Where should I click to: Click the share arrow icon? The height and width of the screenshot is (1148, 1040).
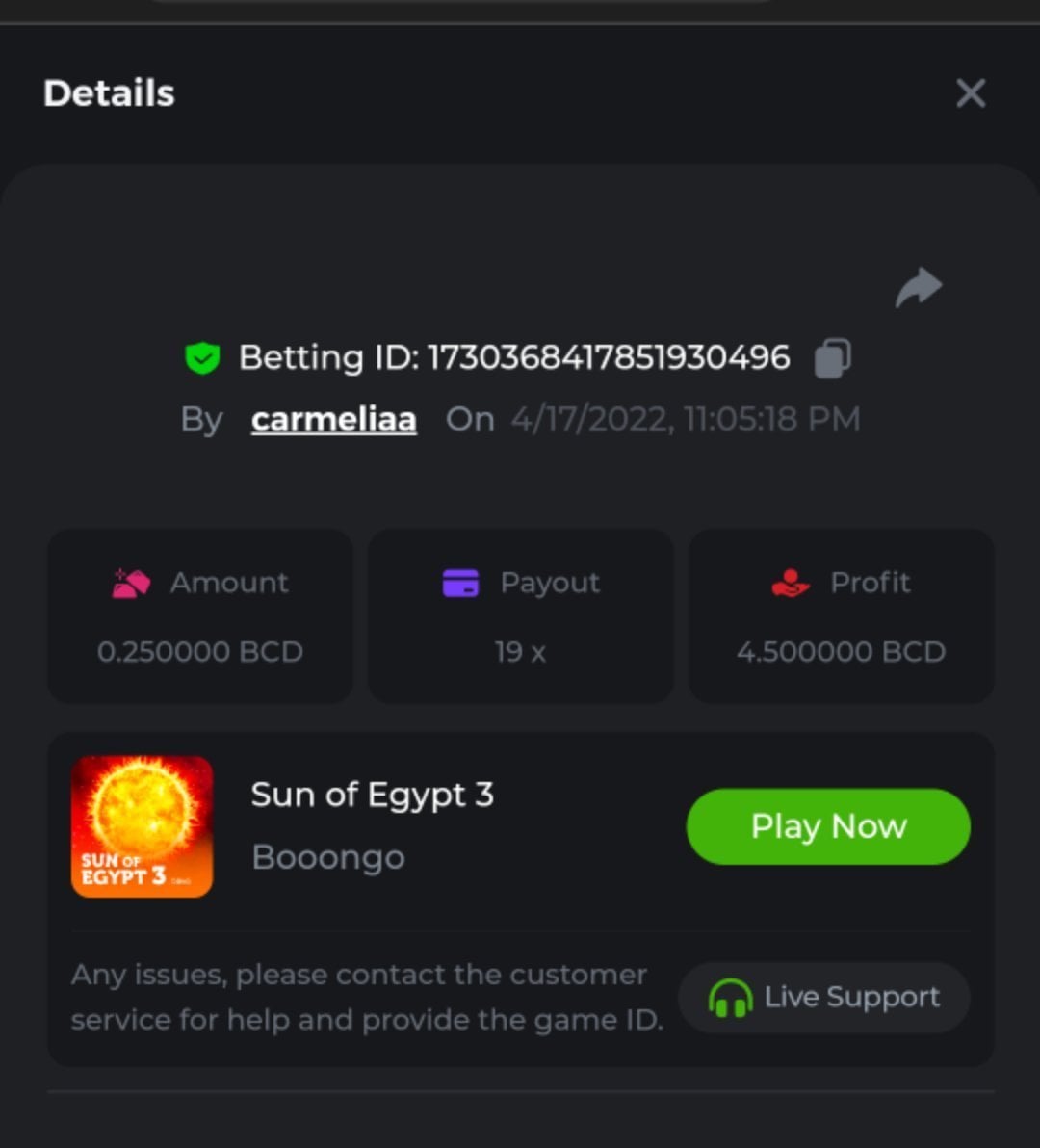point(918,287)
